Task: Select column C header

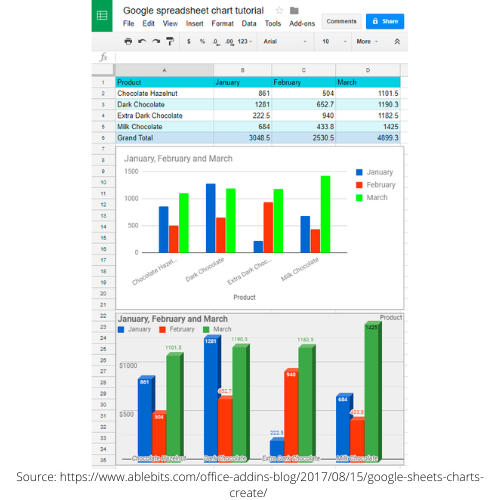Action: 304,70
